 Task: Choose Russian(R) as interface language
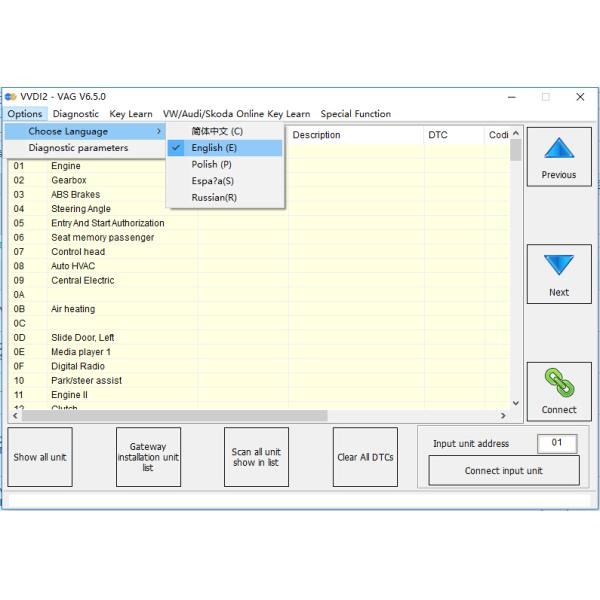pos(214,197)
